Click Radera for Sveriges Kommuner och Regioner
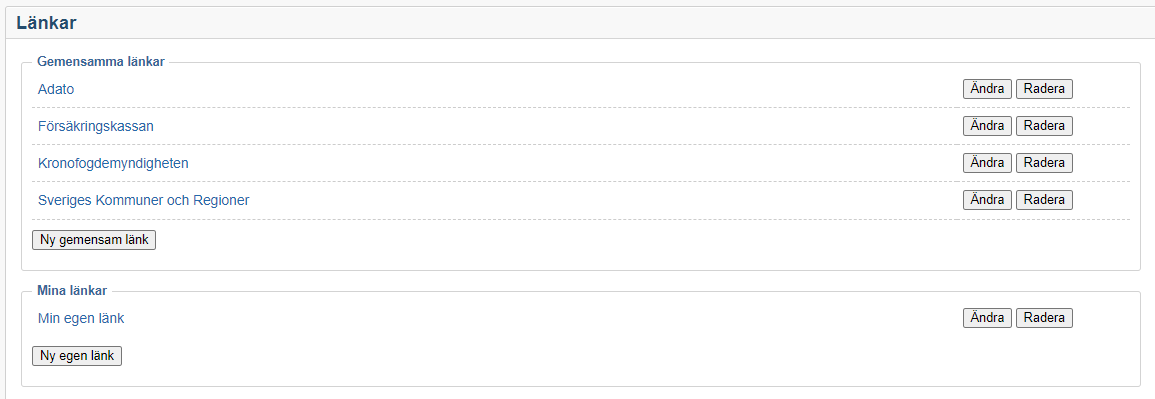The height and width of the screenshot is (399, 1155). [x=1044, y=200]
